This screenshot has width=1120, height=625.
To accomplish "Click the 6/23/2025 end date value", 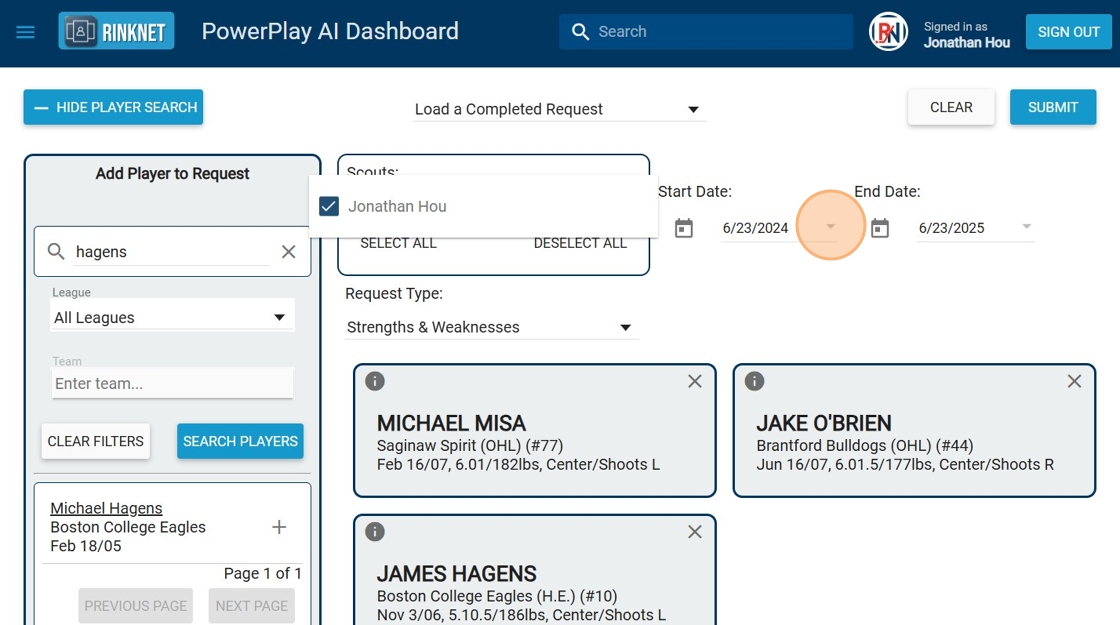I will click(x=951, y=228).
